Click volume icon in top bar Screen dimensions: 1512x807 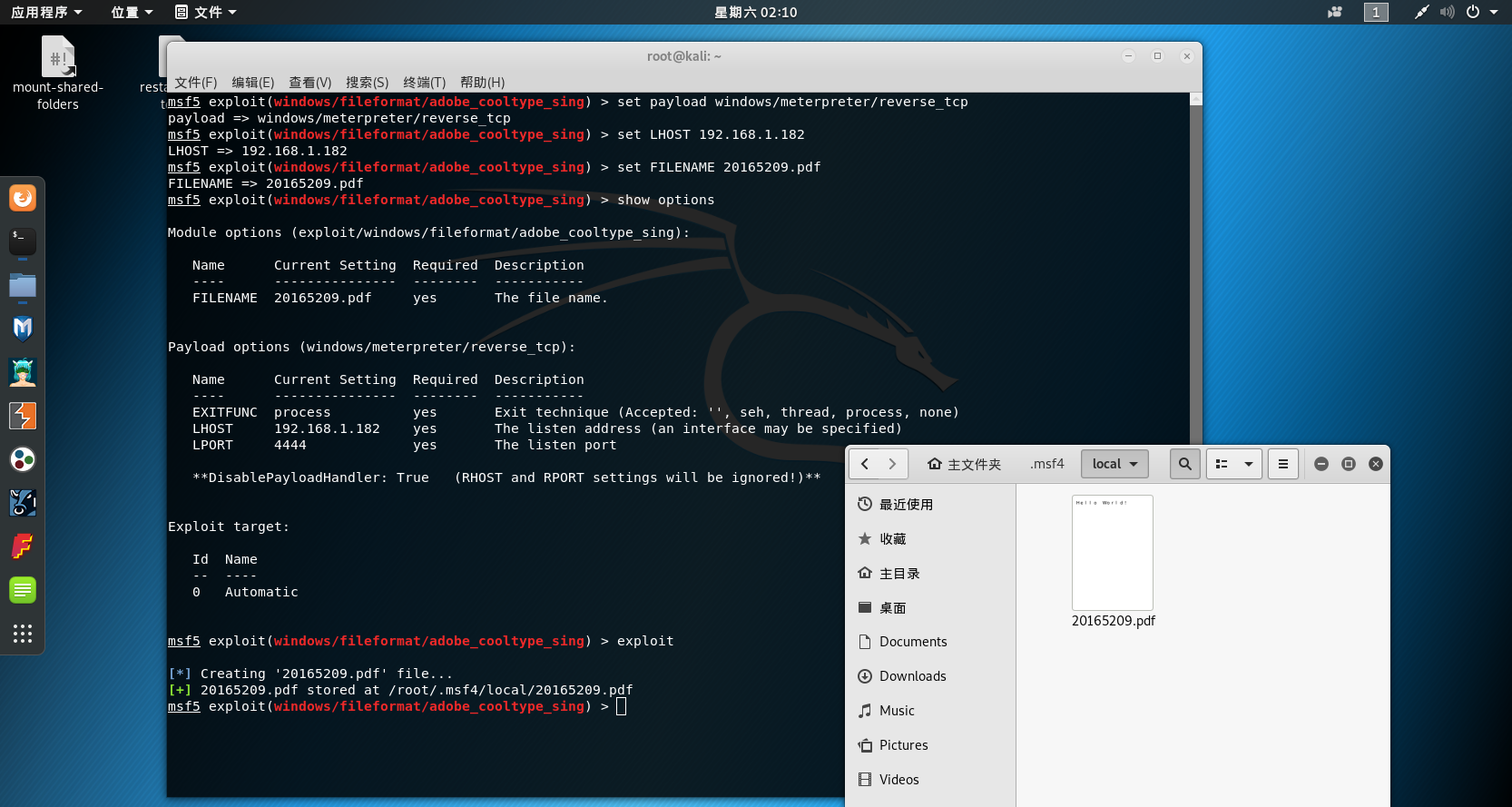pyautogui.click(x=1447, y=12)
